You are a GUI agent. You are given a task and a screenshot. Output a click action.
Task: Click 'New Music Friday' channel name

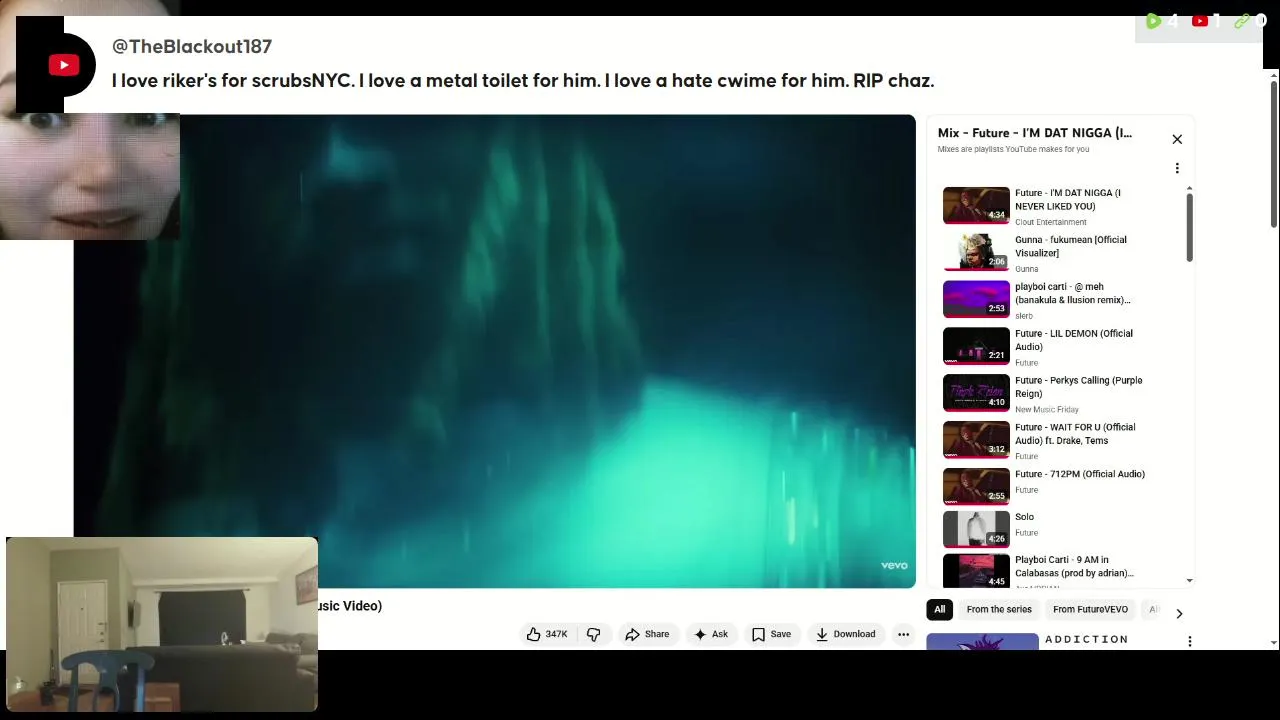click(x=1046, y=409)
